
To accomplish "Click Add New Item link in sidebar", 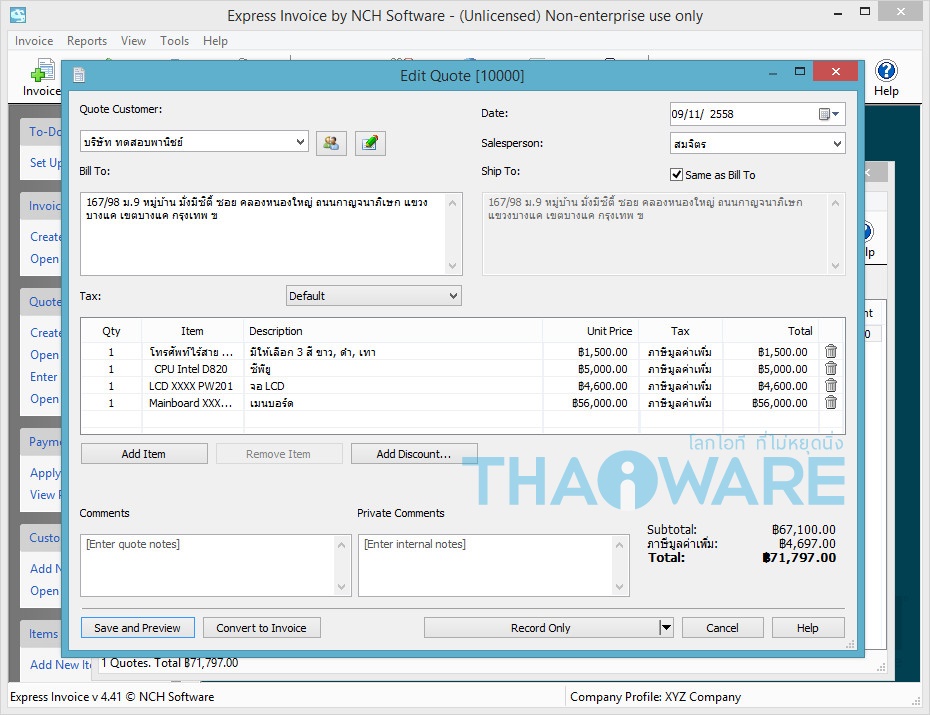I will click(60, 665).
